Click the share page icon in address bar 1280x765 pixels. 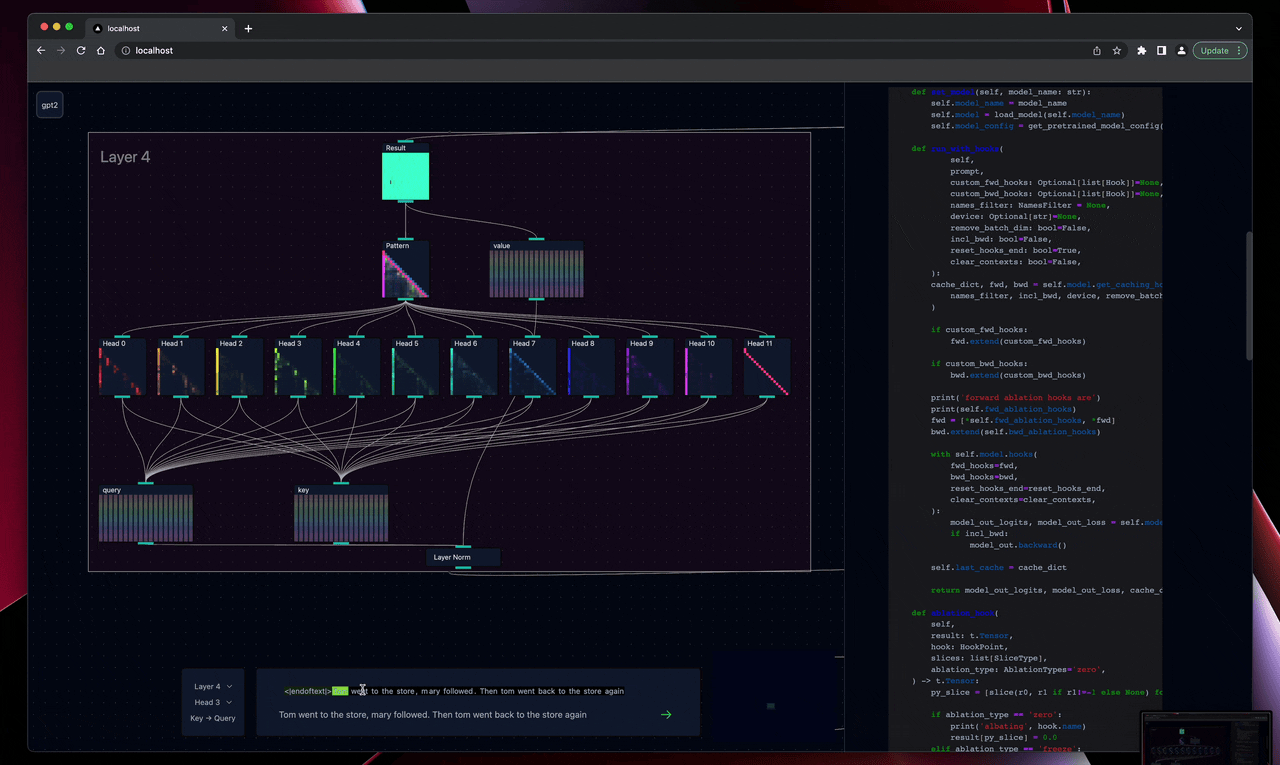point(1097,51)
